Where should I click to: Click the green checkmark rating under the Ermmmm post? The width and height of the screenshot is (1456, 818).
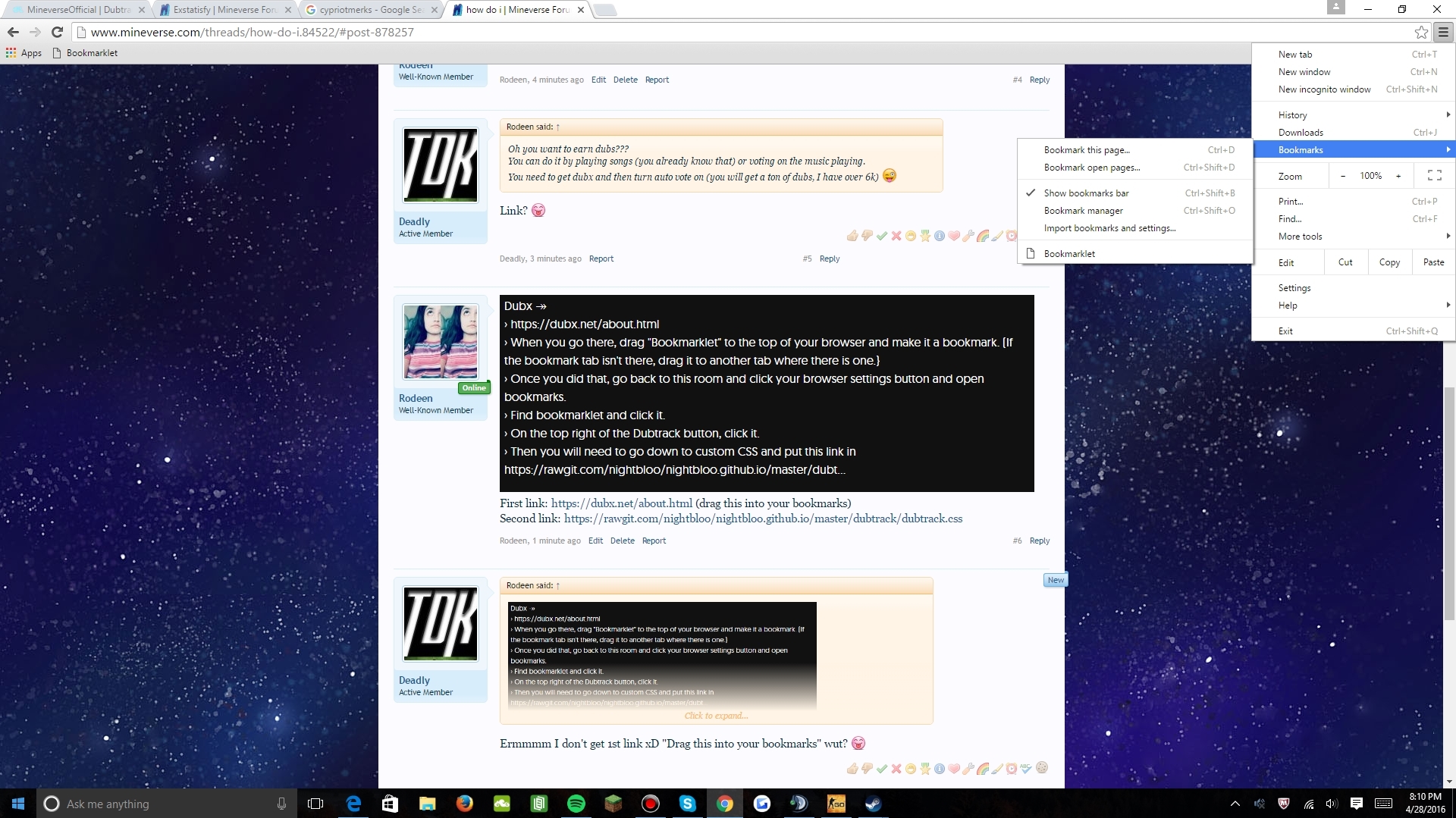(x=881, y=768)
